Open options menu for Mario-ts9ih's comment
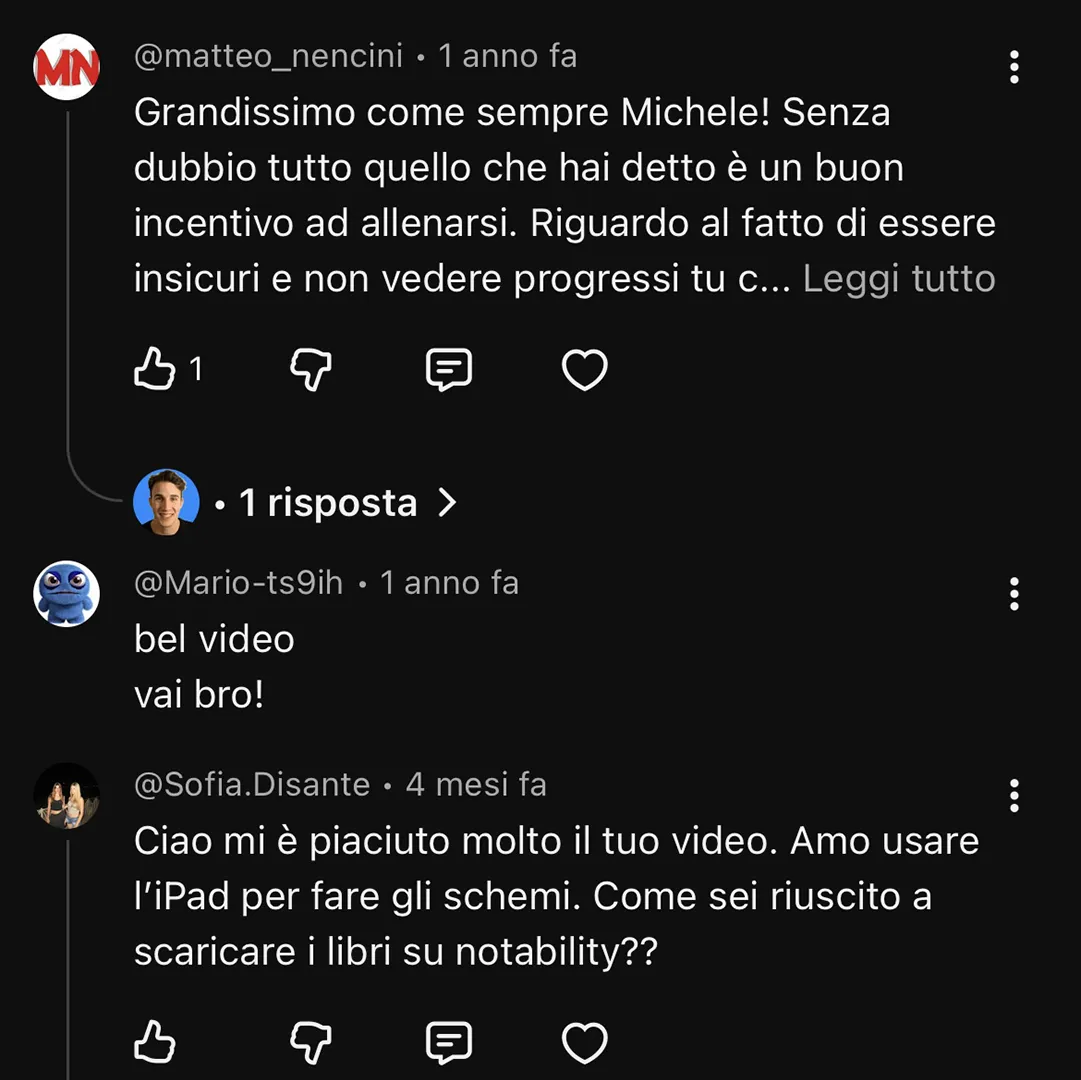1081x1080 pixels. (1013, 593)
